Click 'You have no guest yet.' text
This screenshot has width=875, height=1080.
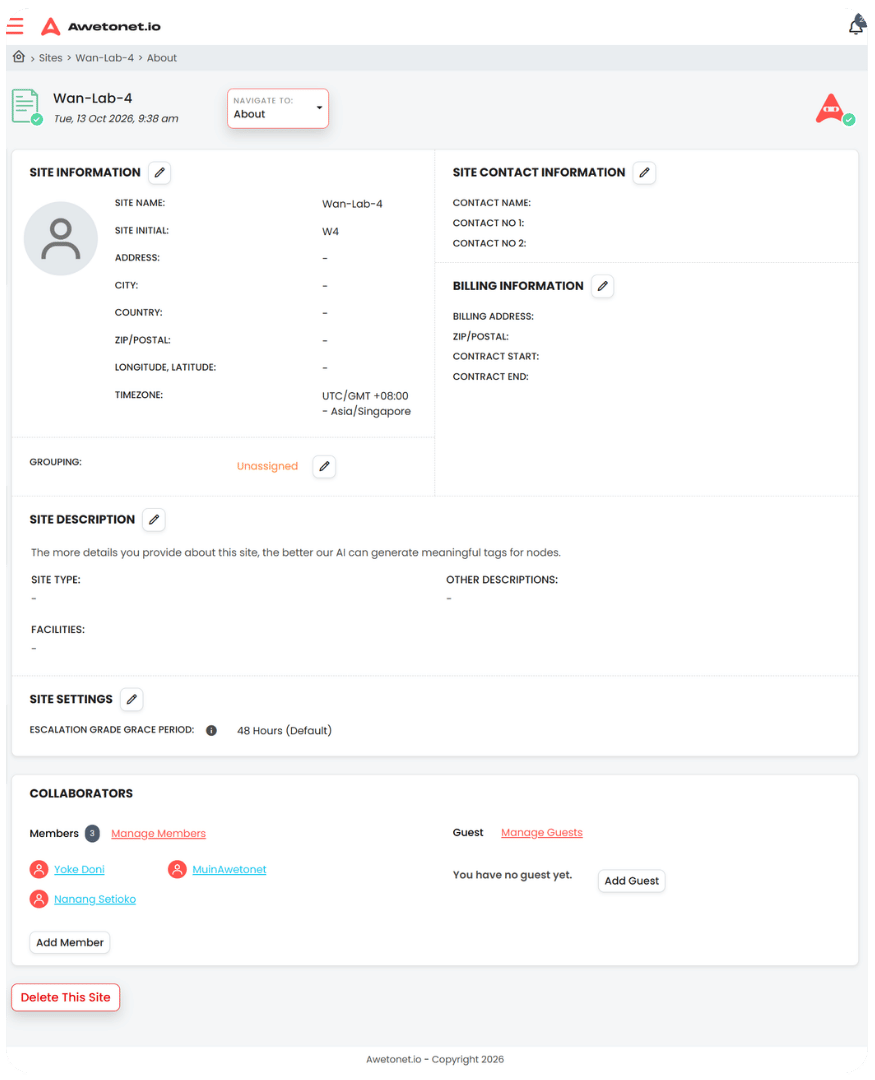[x=513, y=875]
